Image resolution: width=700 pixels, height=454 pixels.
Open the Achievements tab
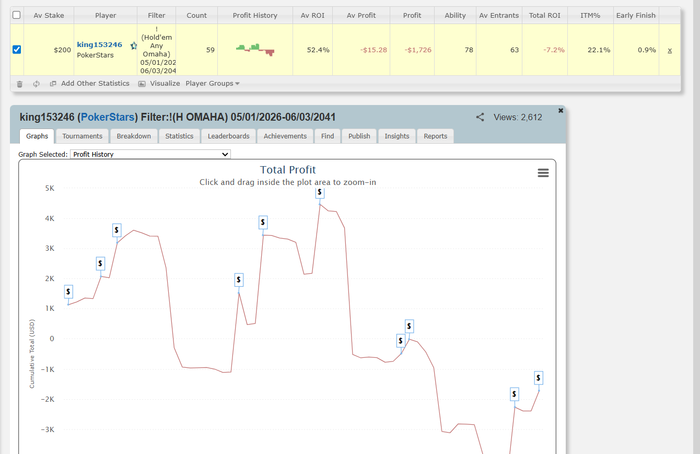click(285, 136)
